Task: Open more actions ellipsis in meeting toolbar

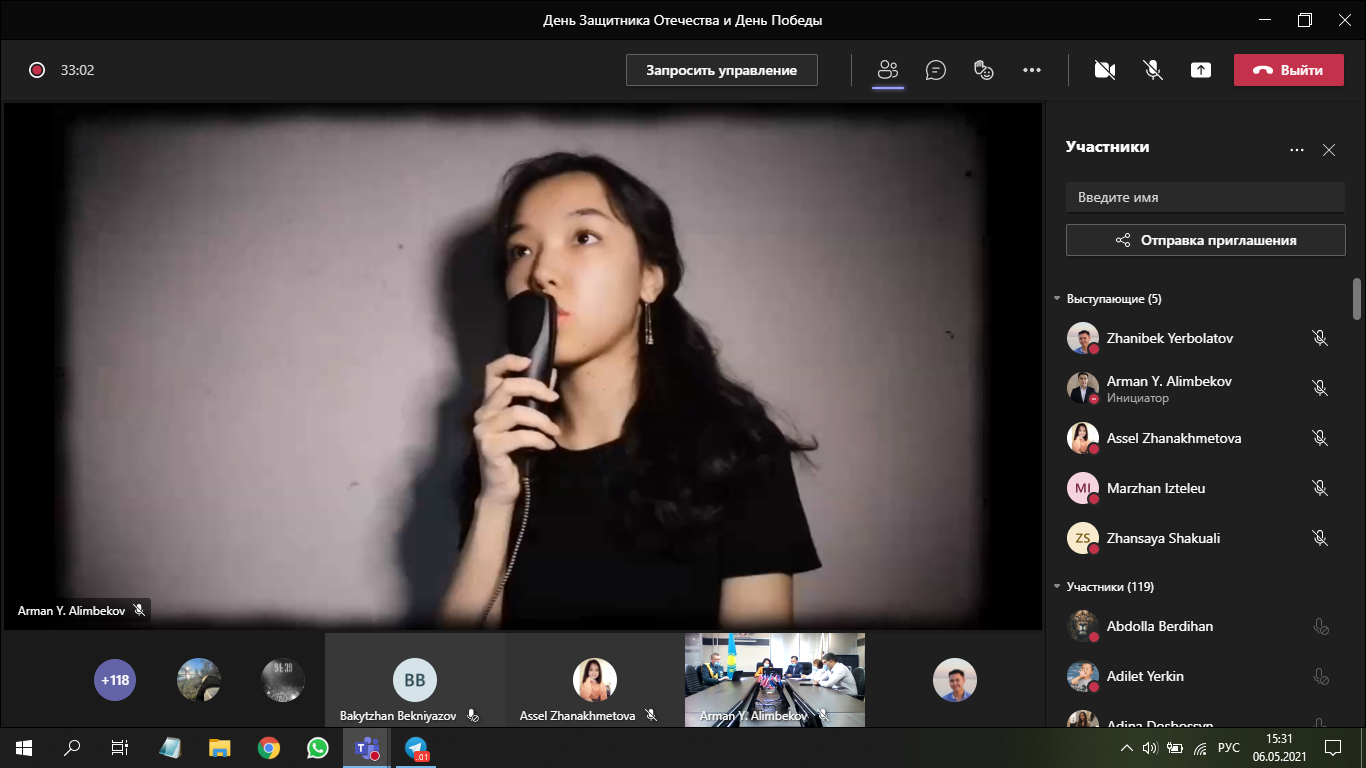Action: [x=1032, y=70]
